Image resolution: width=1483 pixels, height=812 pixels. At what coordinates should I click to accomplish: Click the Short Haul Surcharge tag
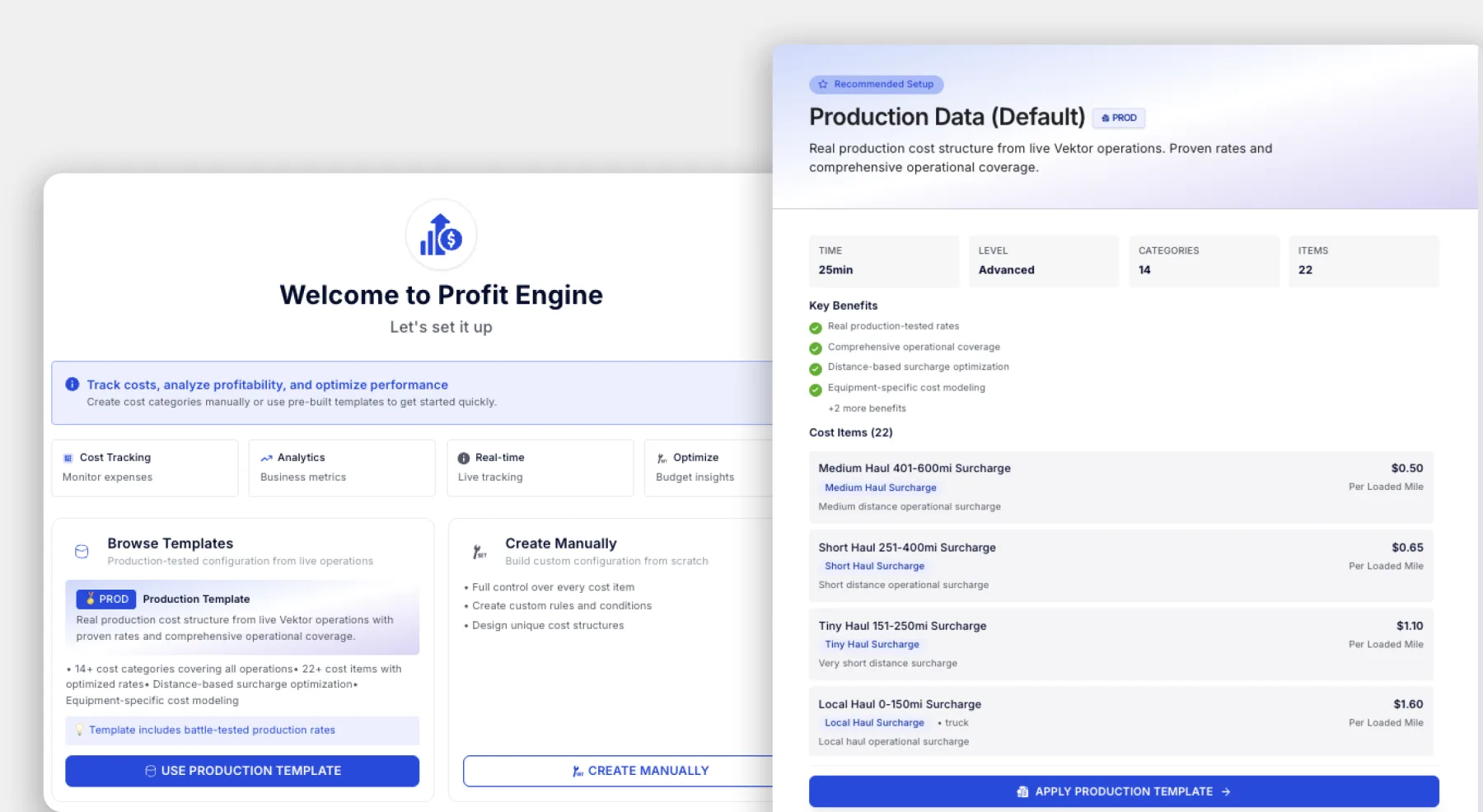(875, 566)
